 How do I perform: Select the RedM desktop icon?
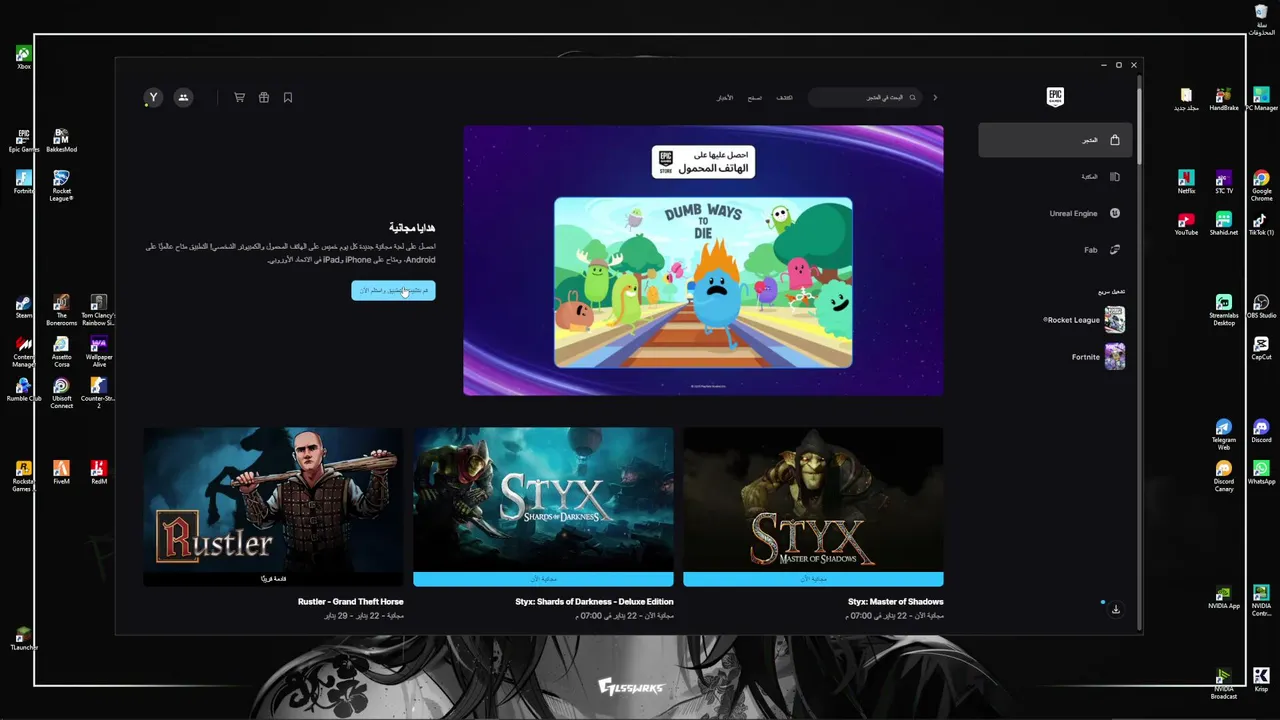coord(98,472)
